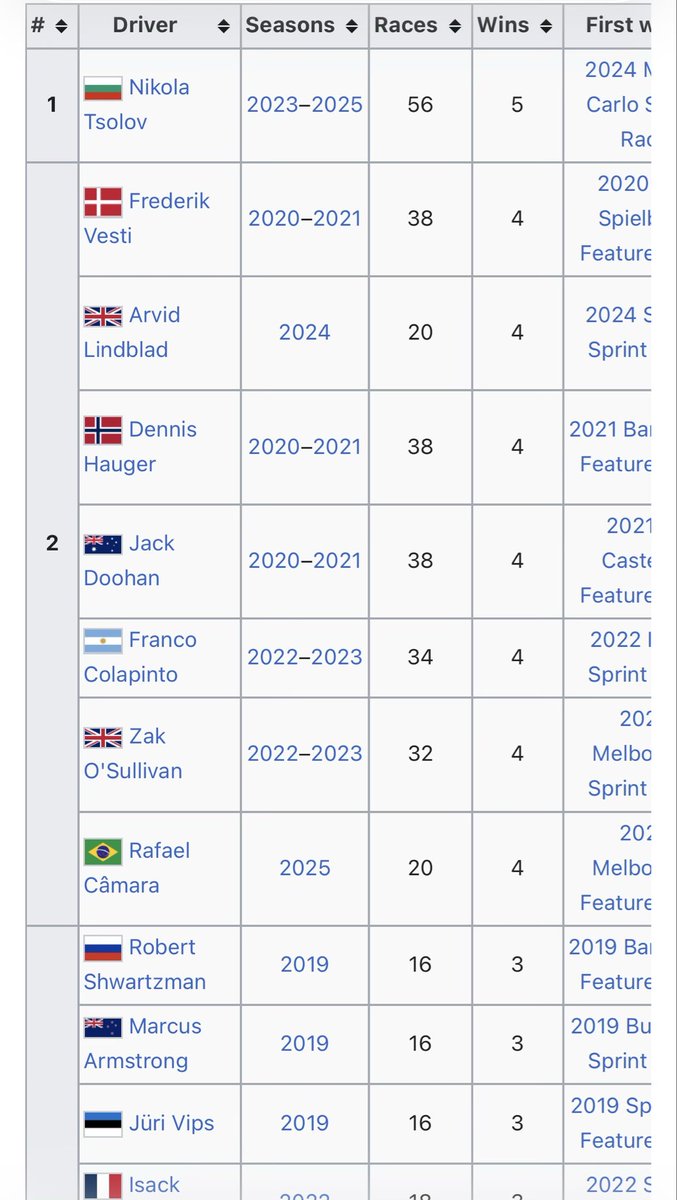Viewport: 677px width, 1200px height.
Task: Click the Brazilian flag beside Rafael Câmara
Action: 103,852
